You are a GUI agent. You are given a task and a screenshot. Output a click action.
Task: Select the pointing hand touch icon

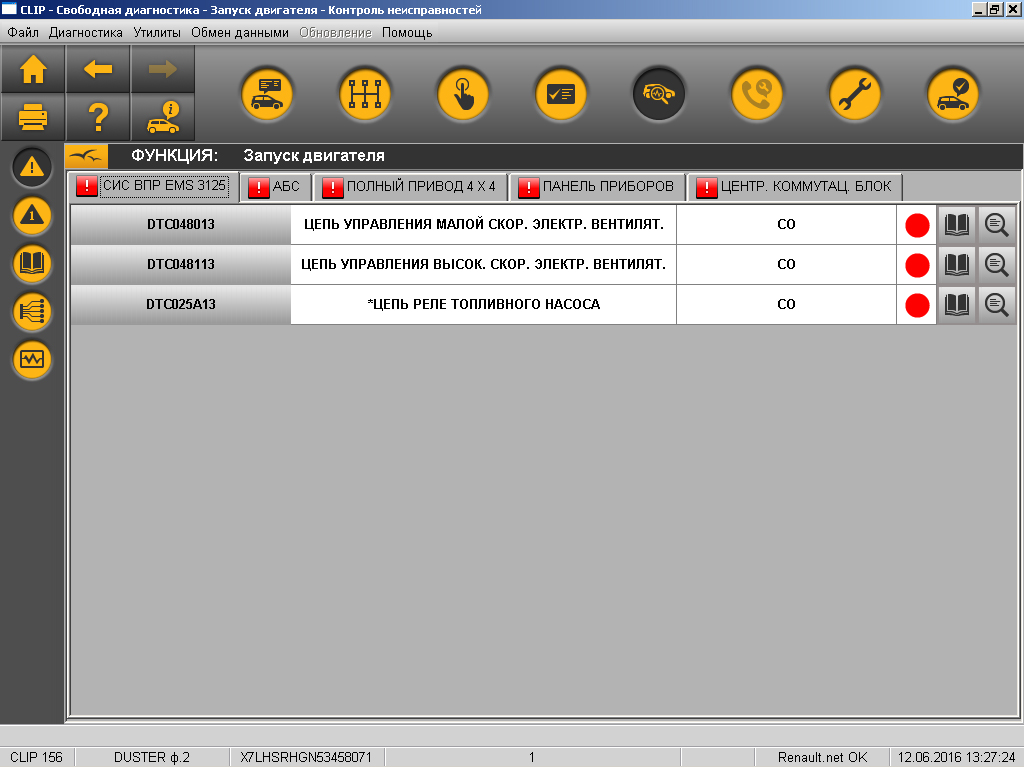pos(463,94)
